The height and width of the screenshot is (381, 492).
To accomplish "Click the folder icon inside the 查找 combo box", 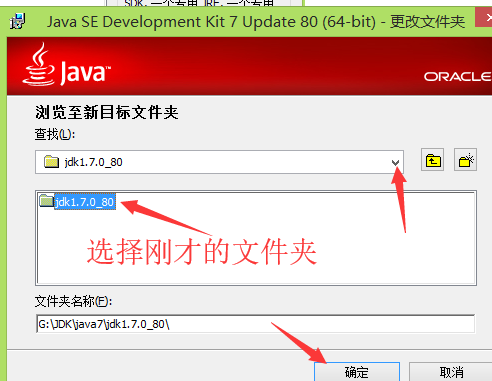I will [x=51, y=162].
